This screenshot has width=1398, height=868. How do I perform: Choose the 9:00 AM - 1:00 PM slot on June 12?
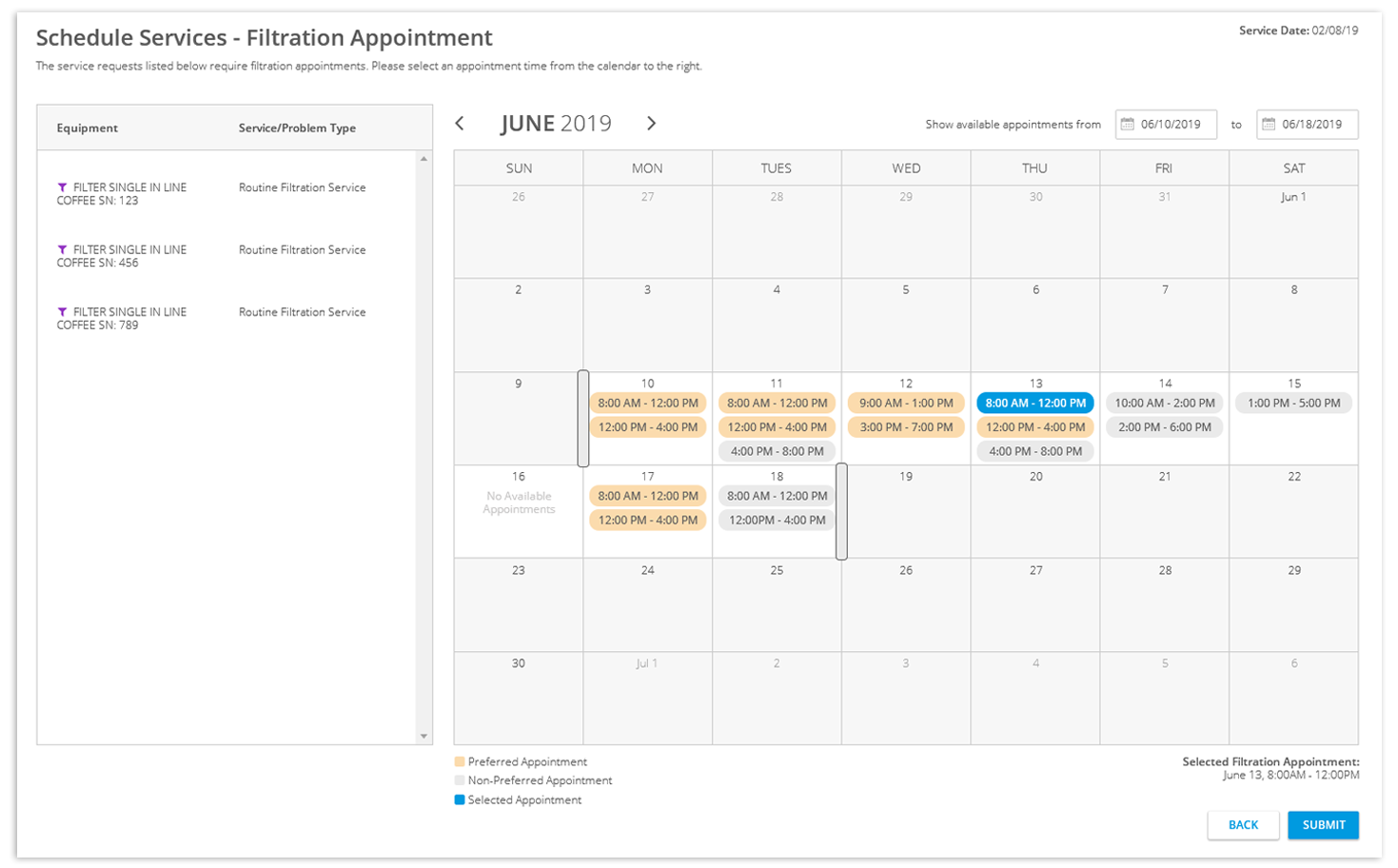point(906,403)
